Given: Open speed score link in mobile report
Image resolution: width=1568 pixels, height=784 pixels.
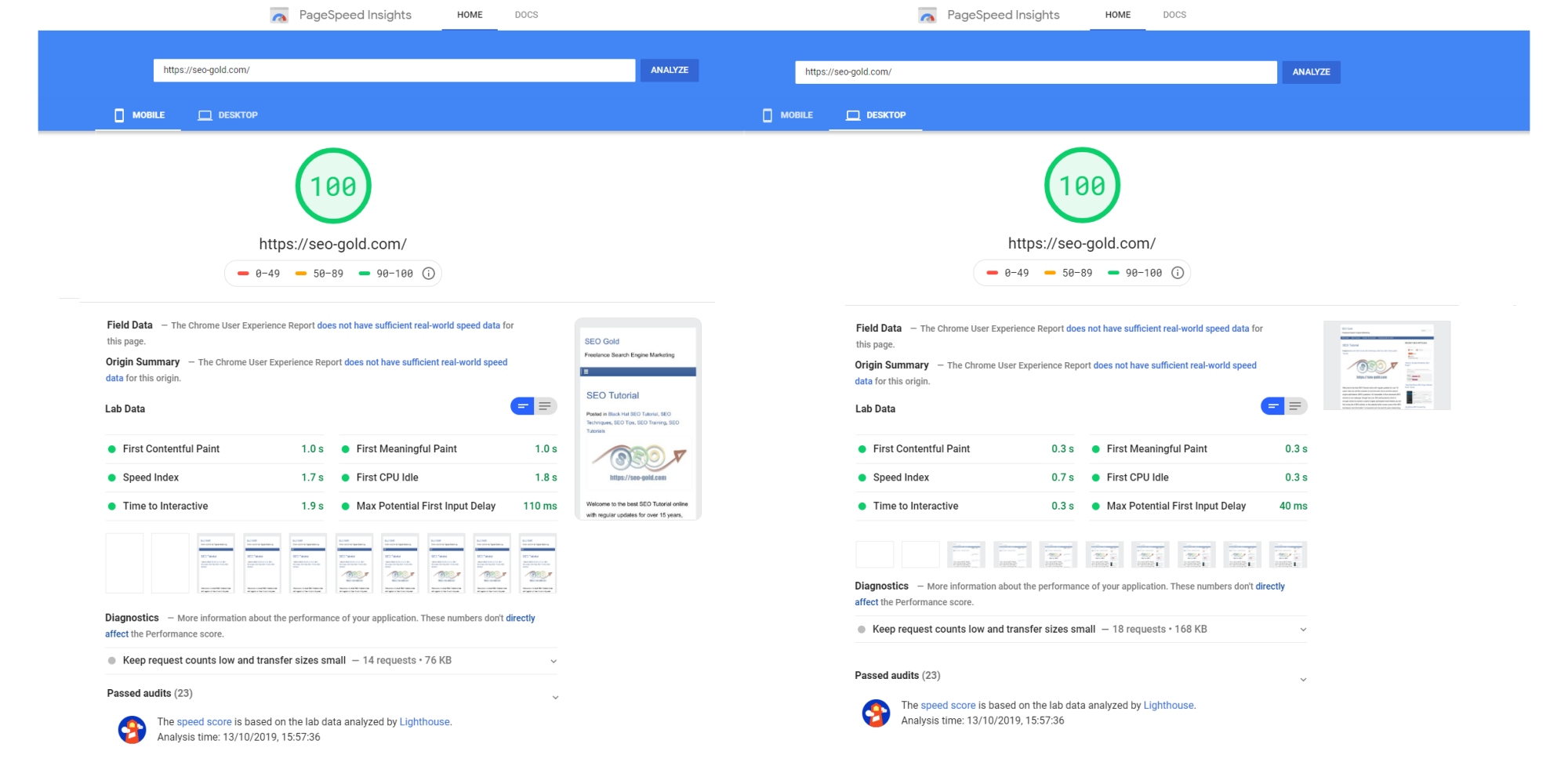Looking at the screenshot, I should point(204,722).
